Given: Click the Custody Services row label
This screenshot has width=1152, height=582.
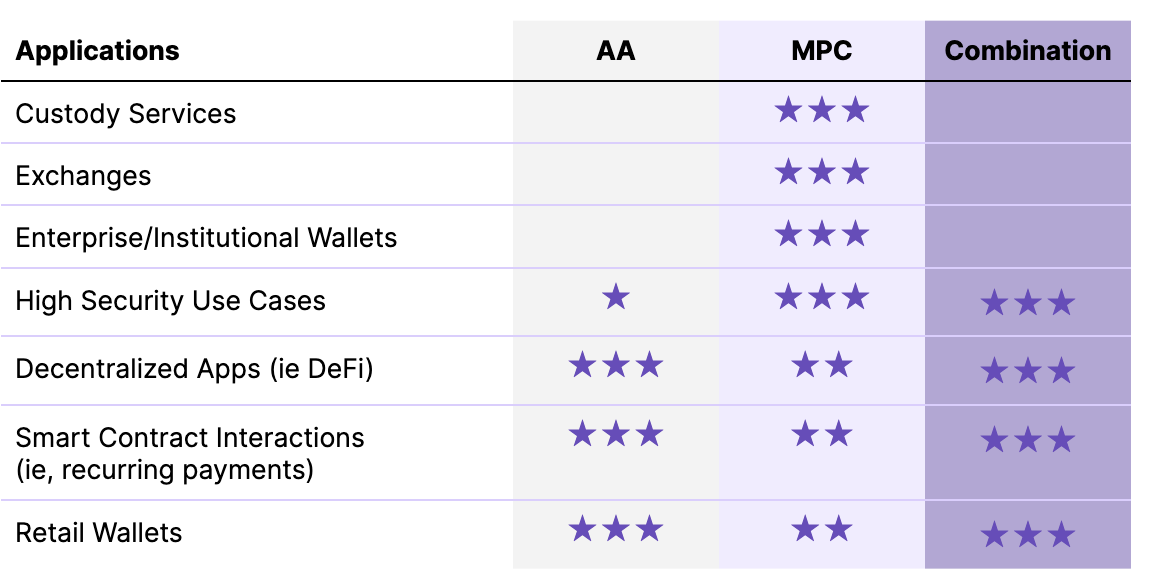Looking at the screenshot, I should click(x=126, y=113).
